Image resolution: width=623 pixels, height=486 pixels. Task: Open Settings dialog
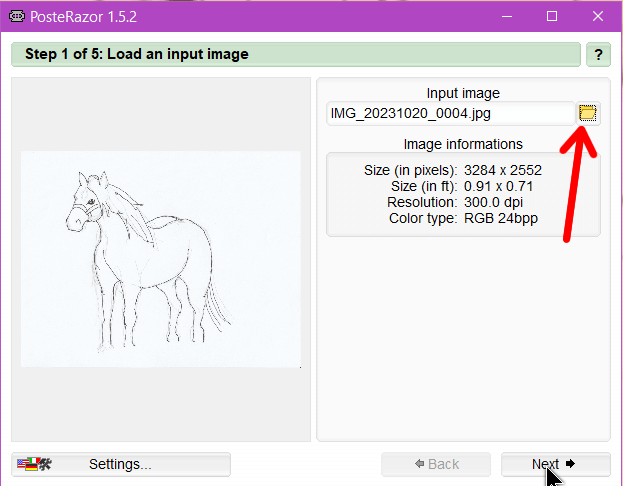click(x=121, y=464)
